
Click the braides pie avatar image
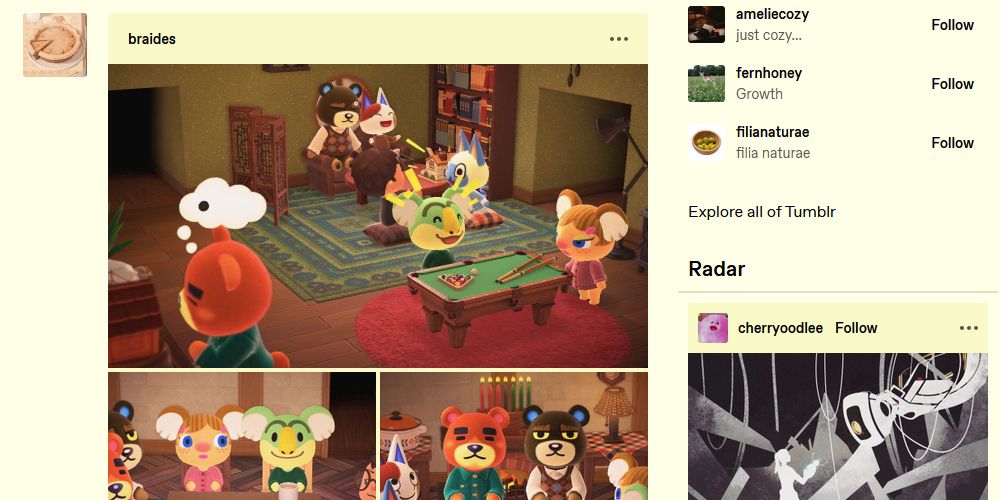point(55,45)
